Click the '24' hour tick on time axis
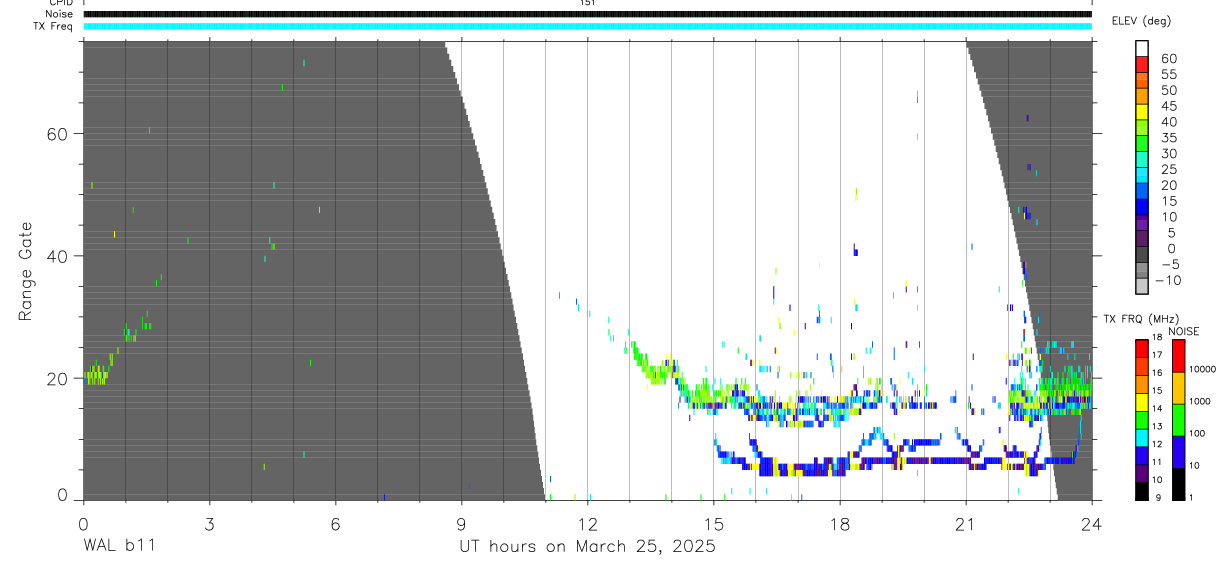 pos(1091,523)
